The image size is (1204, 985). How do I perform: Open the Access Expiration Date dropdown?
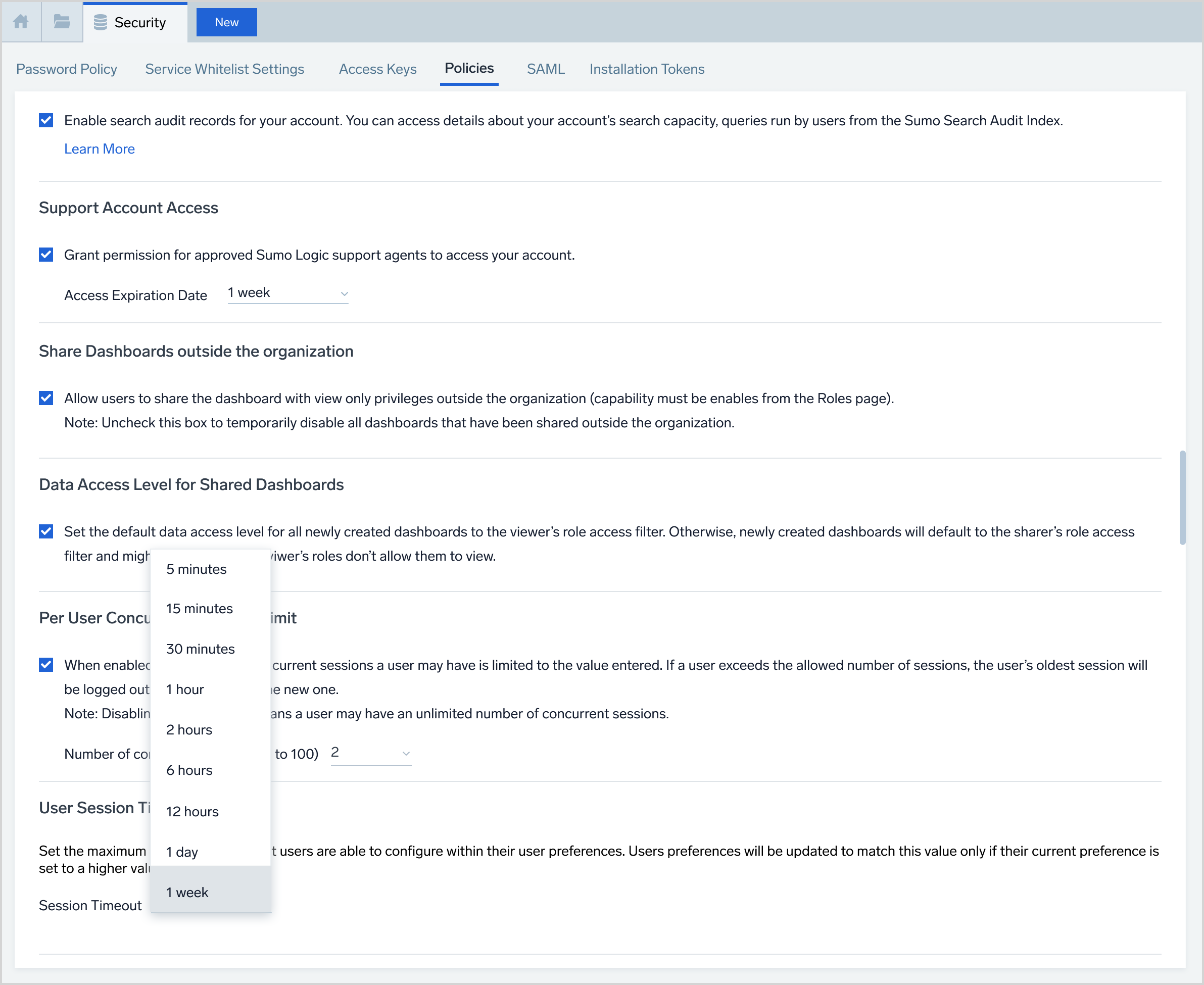click(x=287, y=293)
